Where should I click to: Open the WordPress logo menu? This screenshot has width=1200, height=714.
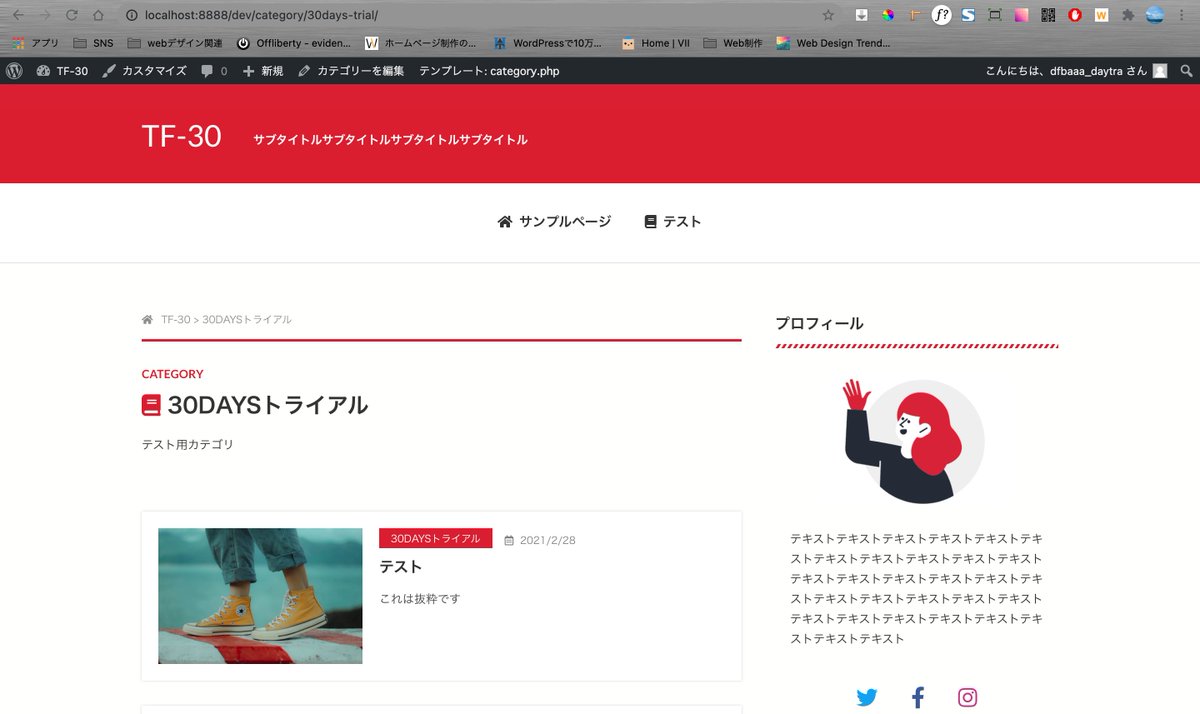pos(14,71)
